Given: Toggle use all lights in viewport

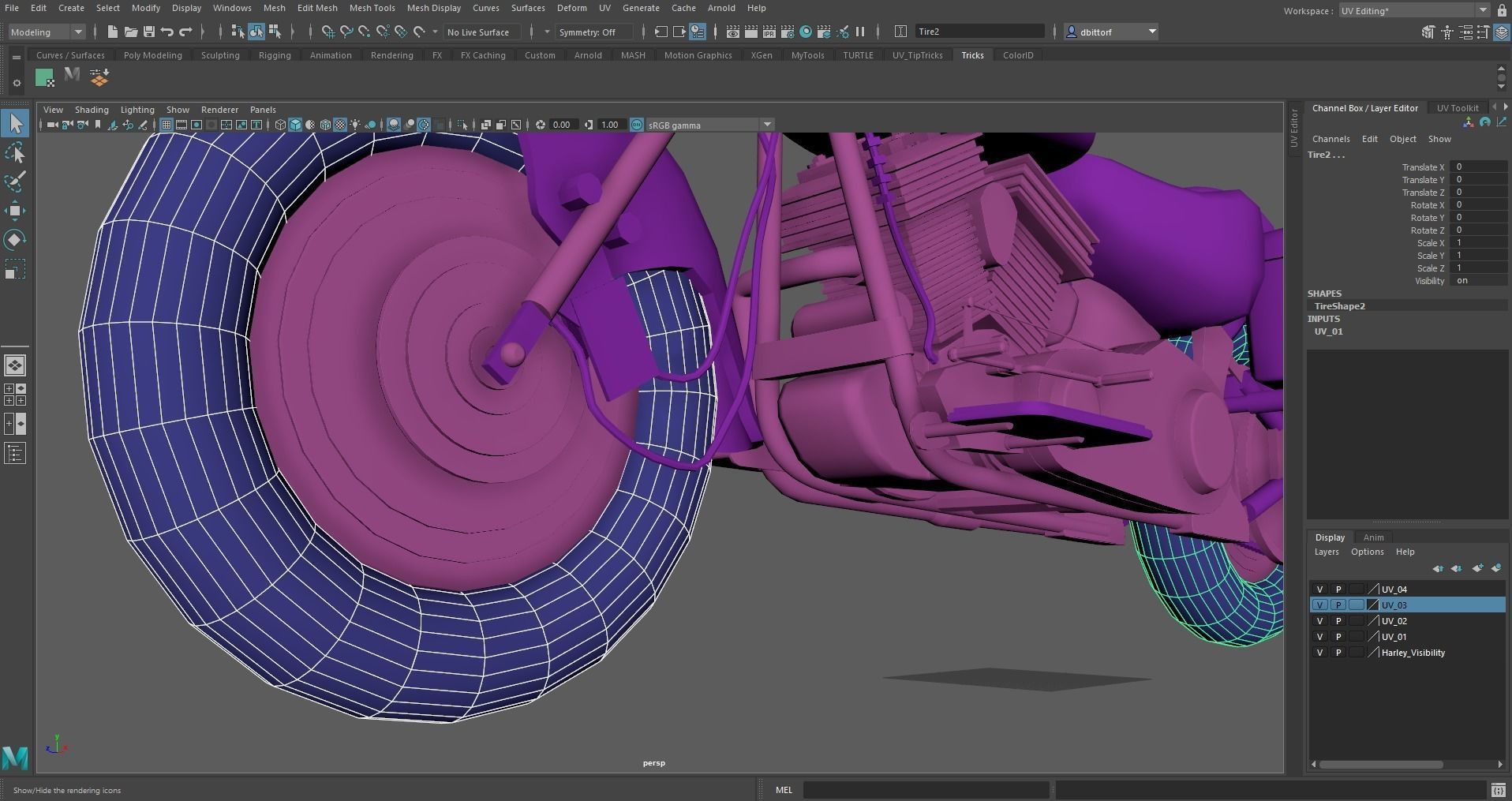Looking at the screenshot, I should pos(355,125).
